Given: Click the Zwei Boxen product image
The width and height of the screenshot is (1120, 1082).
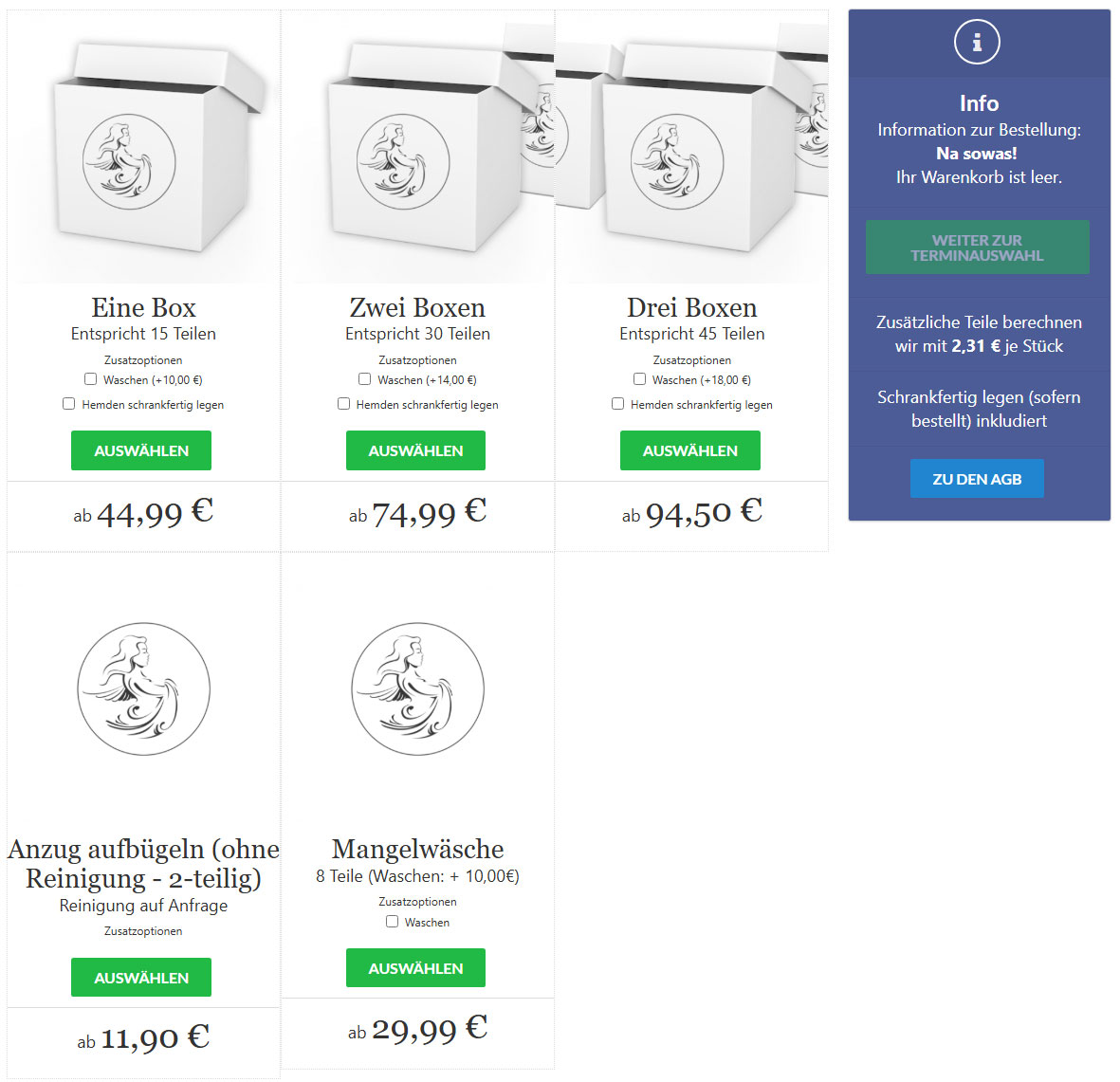Looking at the screenshot, I should [417, 148].
